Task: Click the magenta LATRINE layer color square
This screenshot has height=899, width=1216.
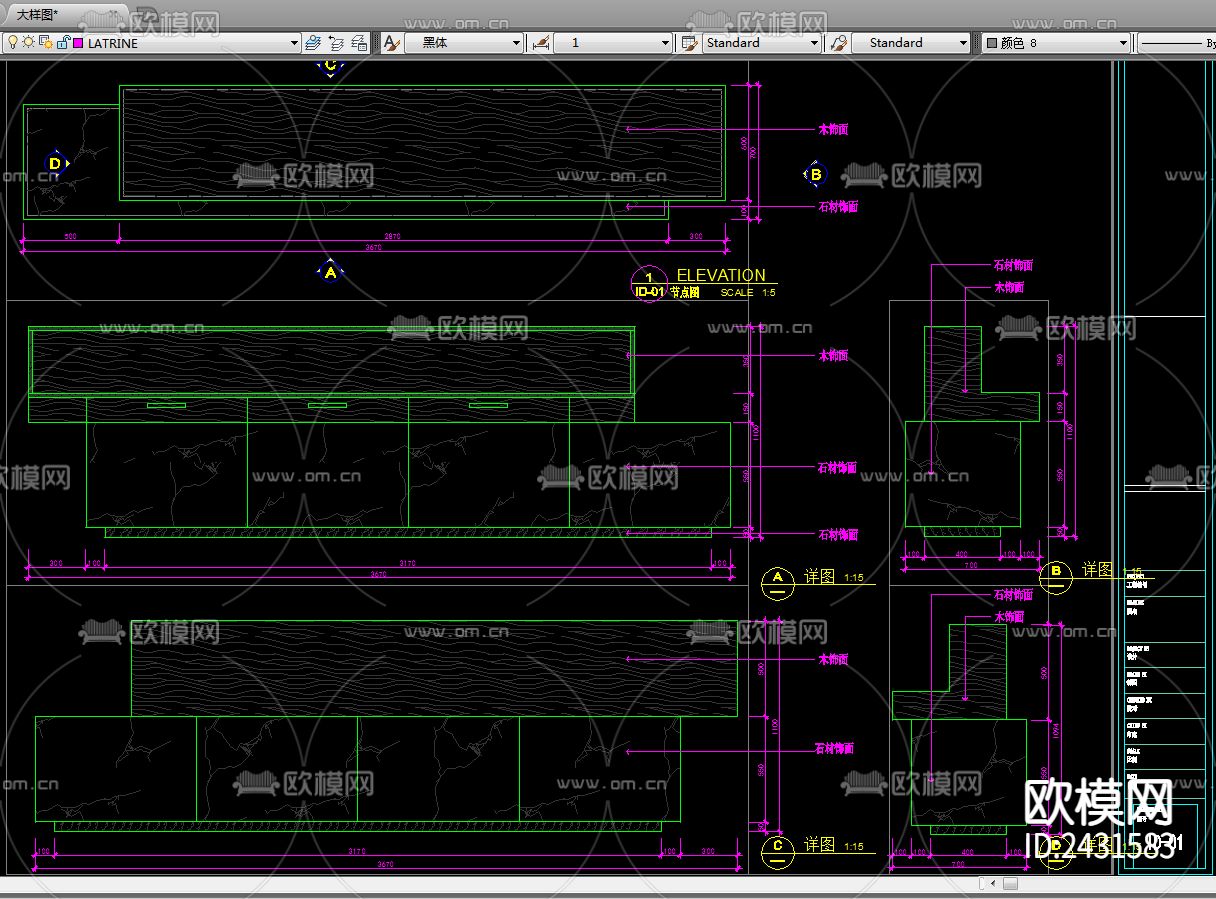Action: 78,43
